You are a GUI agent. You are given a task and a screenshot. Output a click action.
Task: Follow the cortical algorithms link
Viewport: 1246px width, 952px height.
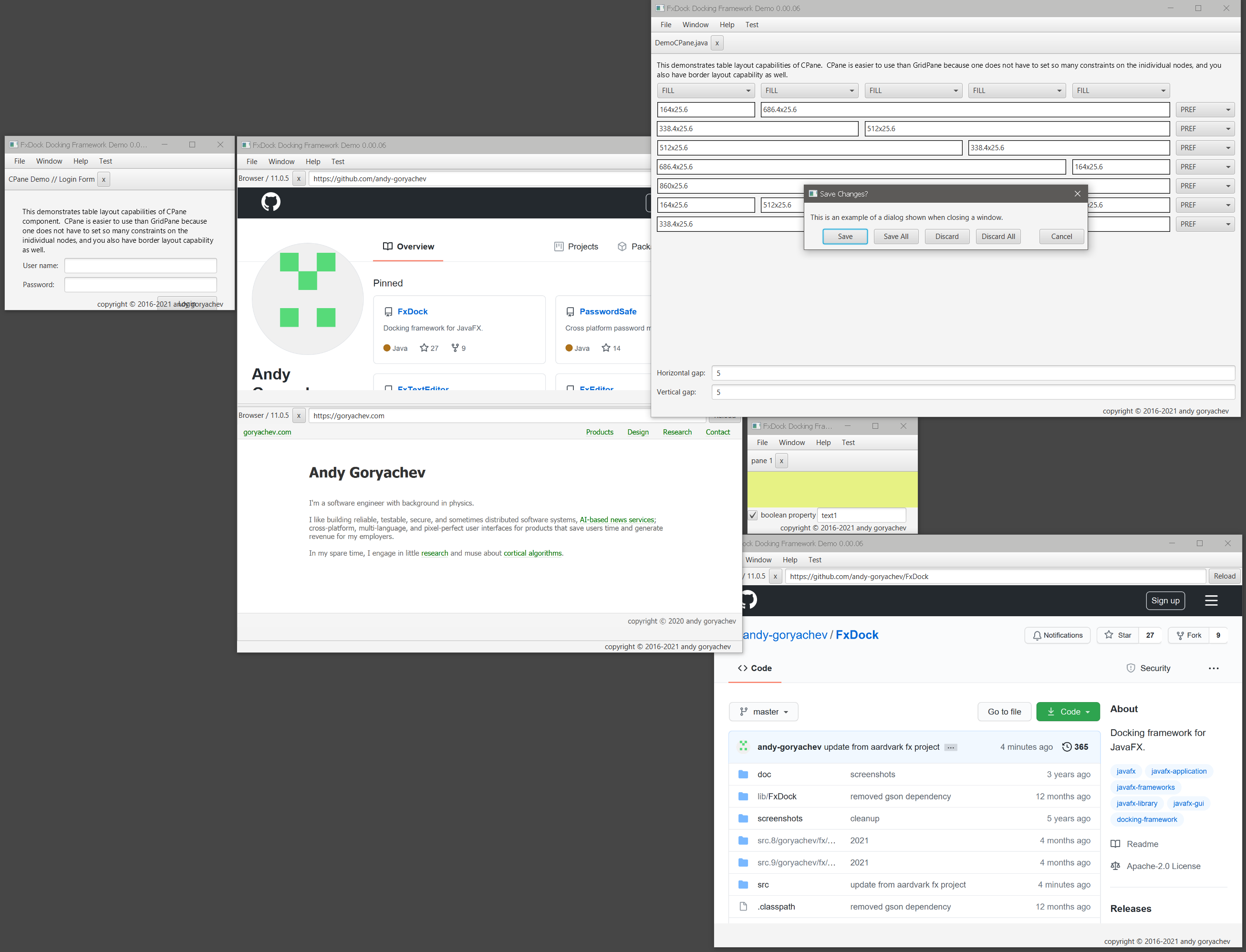[532, 553]
